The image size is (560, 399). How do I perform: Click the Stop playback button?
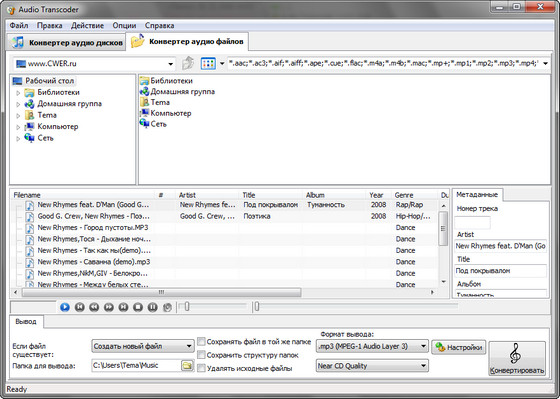[x=138, y=307]
